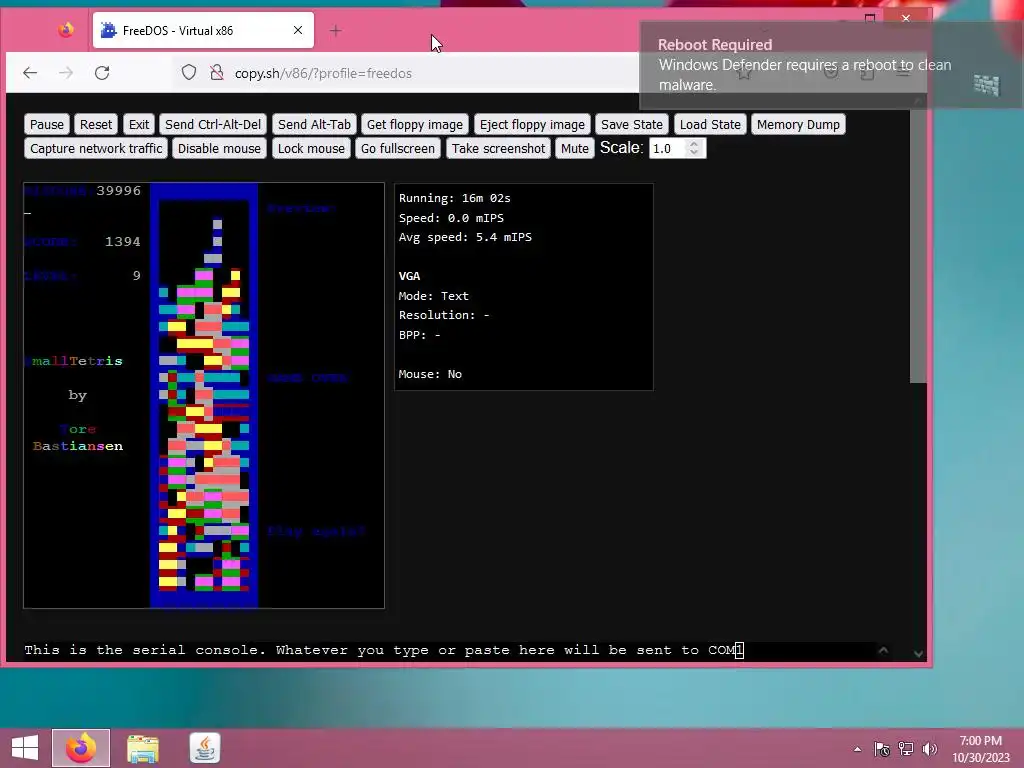Go fullscreen with emulator
The image size is (1024, 768).
(x=398, y=148)
